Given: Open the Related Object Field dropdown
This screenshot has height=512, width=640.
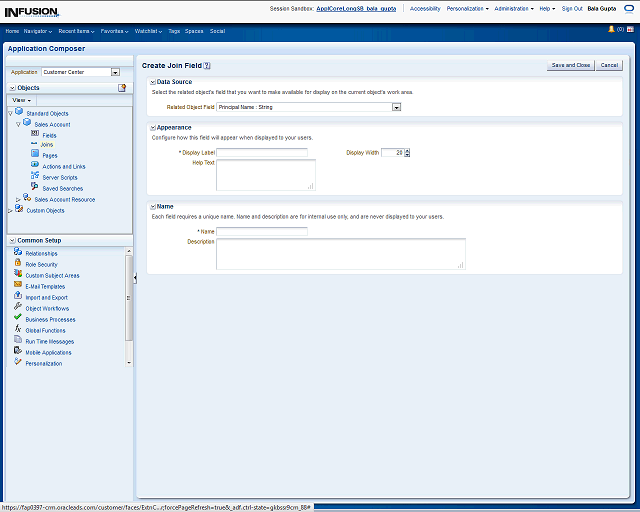Looking at the screenshot, I should [397, 107].
